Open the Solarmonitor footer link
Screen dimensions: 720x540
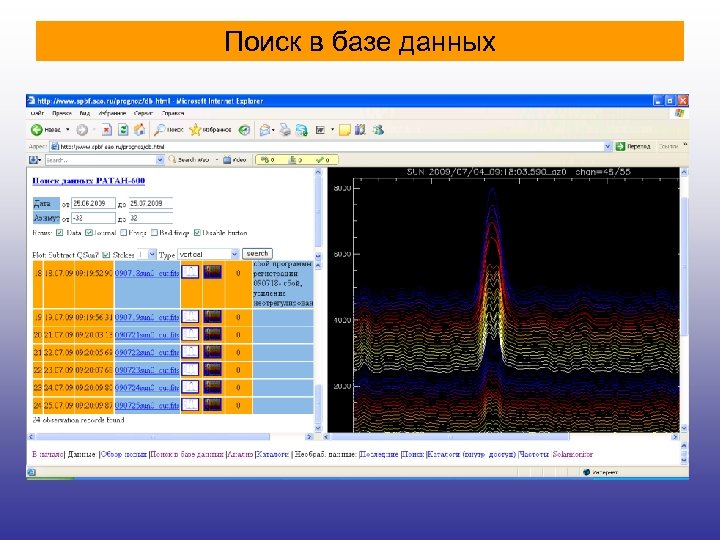(573, 454)
